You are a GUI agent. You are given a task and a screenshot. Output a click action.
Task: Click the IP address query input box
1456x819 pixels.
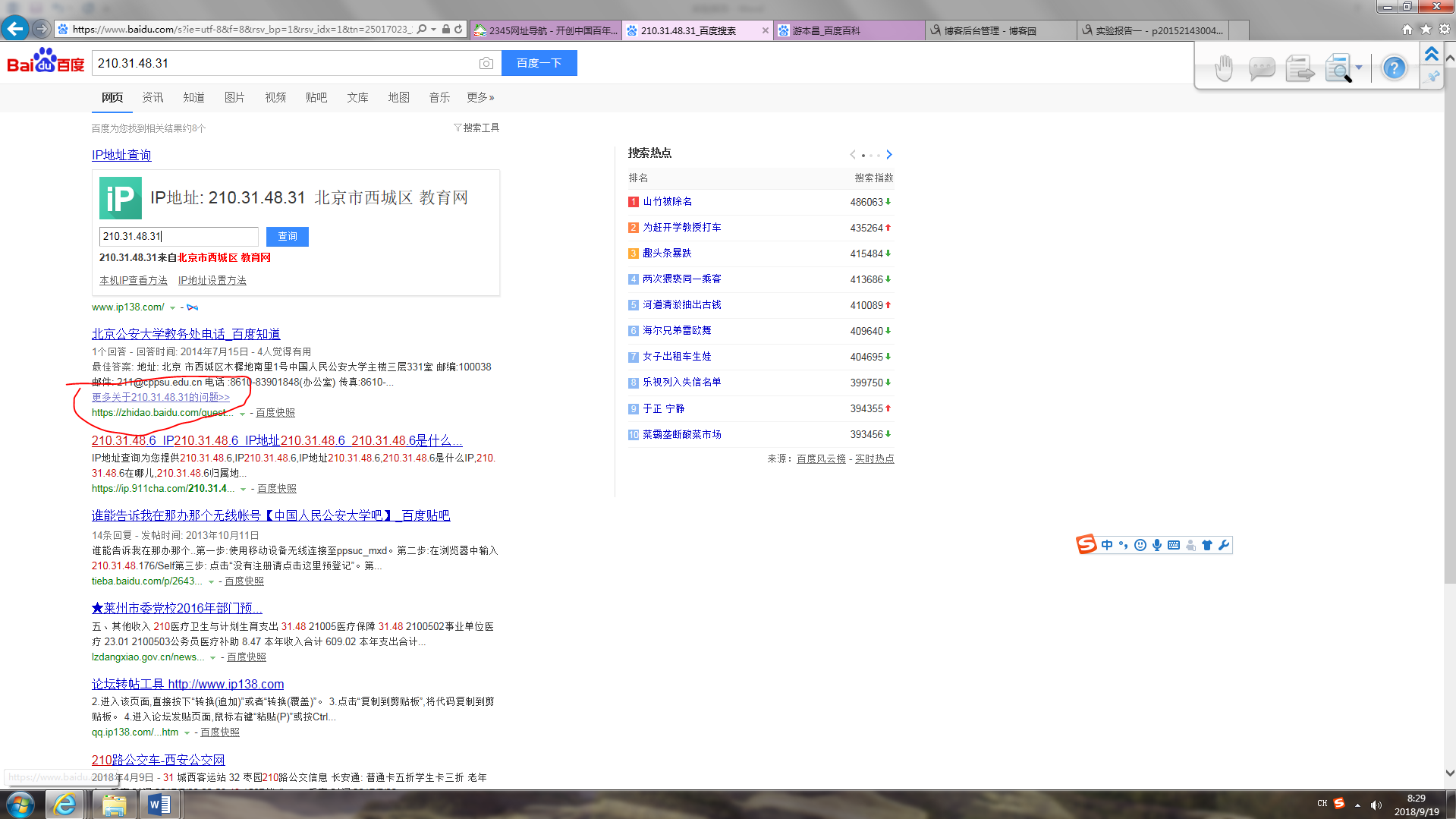[179, 237]
